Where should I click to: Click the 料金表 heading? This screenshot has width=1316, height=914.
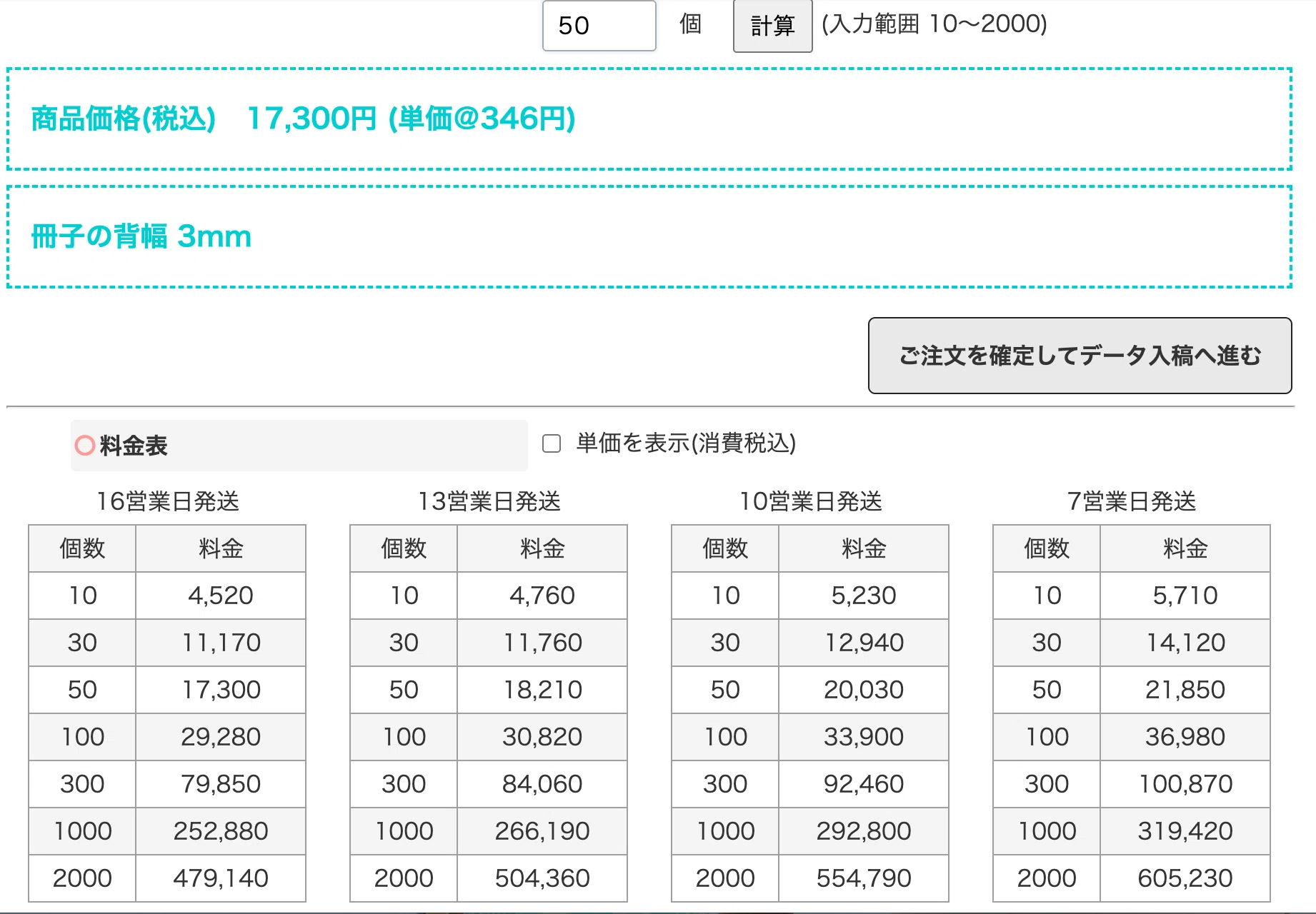pyautogui.click(x=133, y=446)
